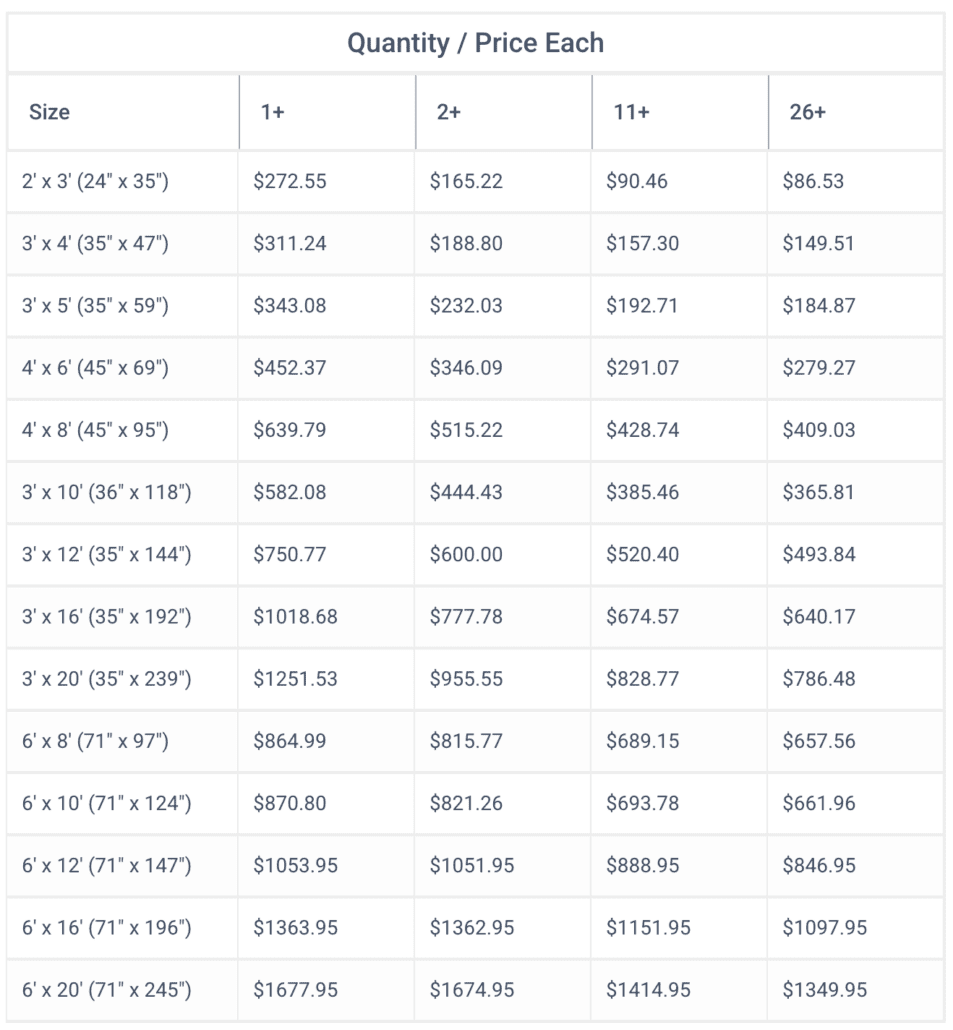Image resolution: width=953 pixels, height=1030 pixels.
Task: Select the 26+ quantity column header
Action: click(x=807, y=112)
